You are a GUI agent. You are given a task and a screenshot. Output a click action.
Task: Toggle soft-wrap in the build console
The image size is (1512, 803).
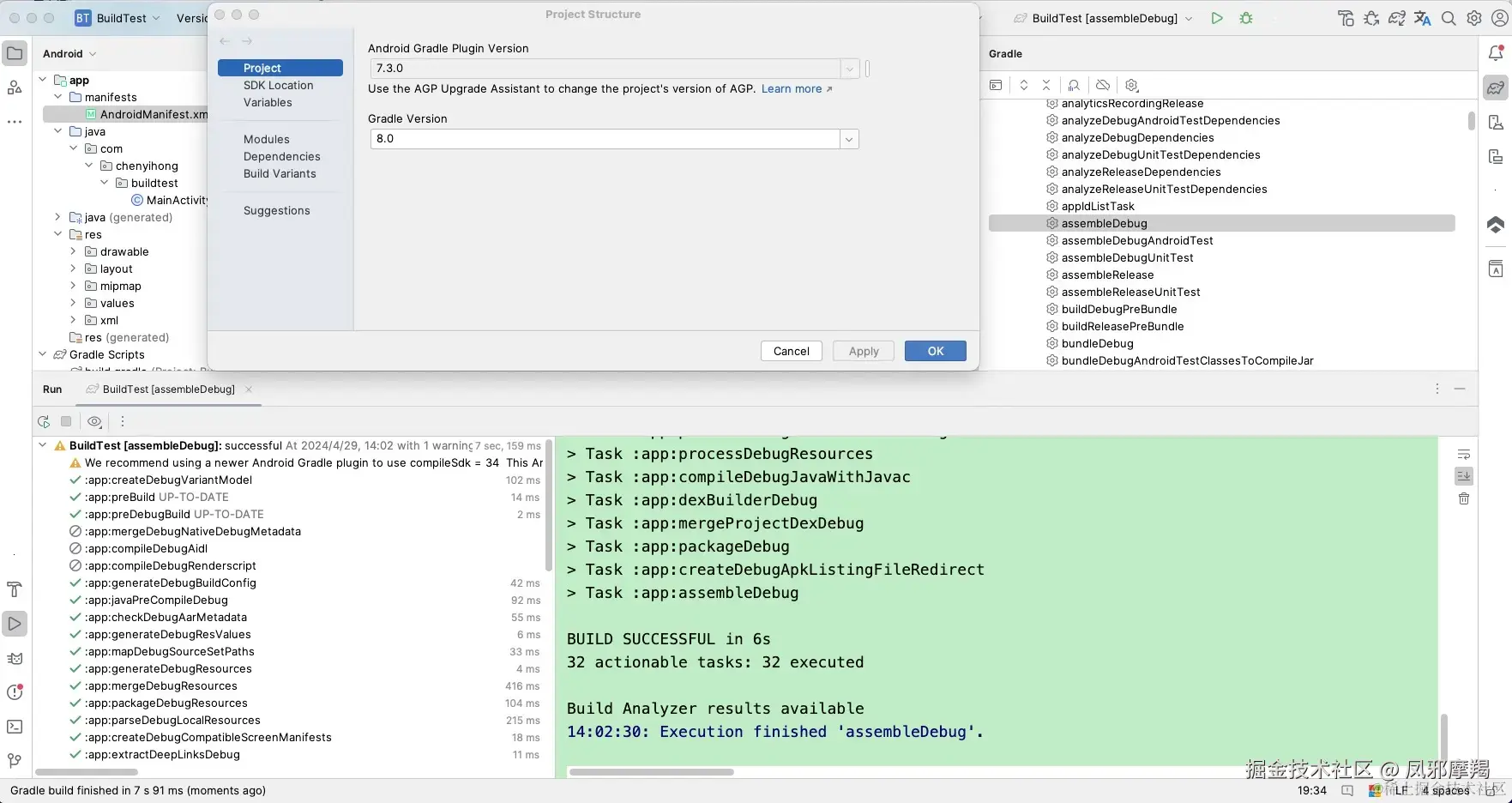click(x=1464, y=454)
